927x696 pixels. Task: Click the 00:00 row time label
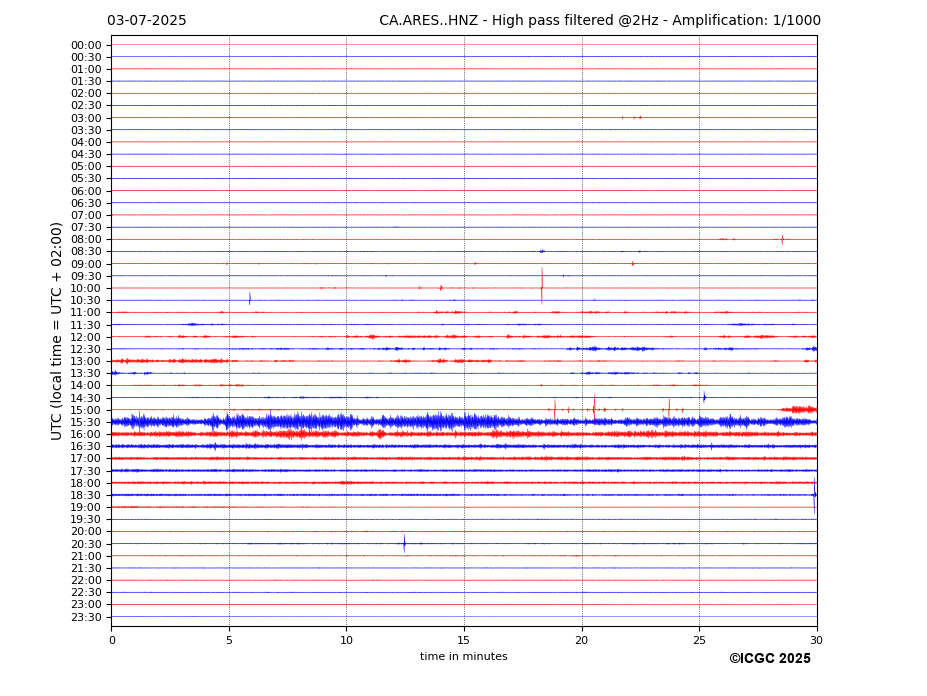click(86, 46)
